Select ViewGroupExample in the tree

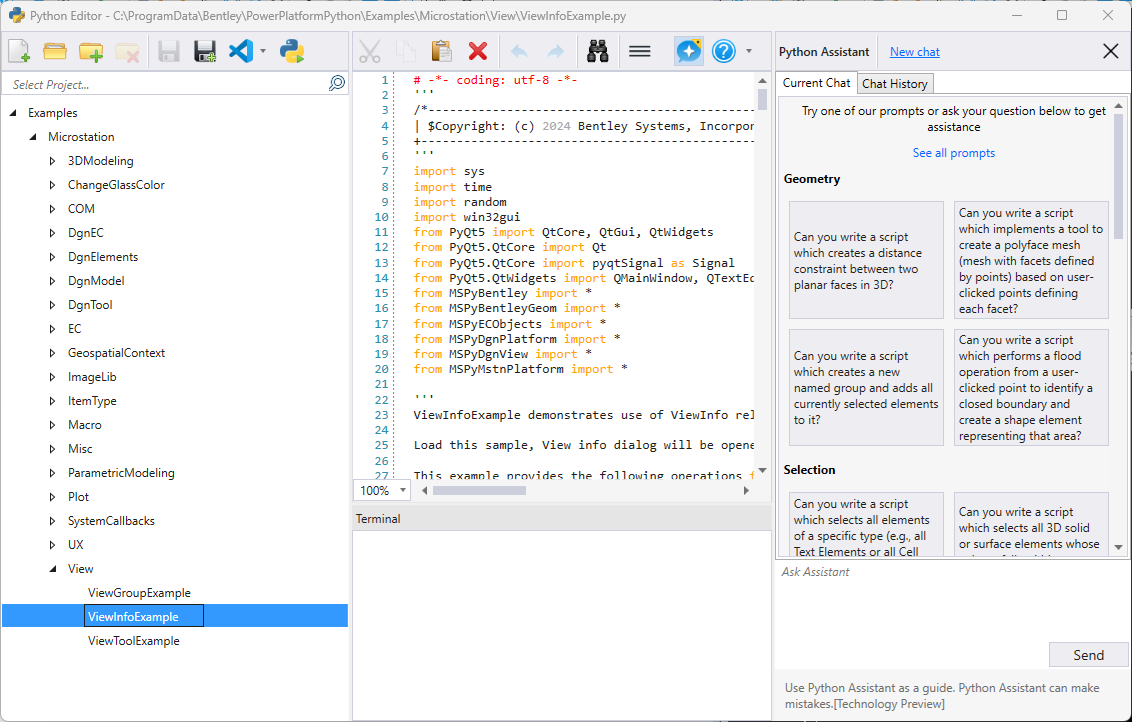click(139, 593)
